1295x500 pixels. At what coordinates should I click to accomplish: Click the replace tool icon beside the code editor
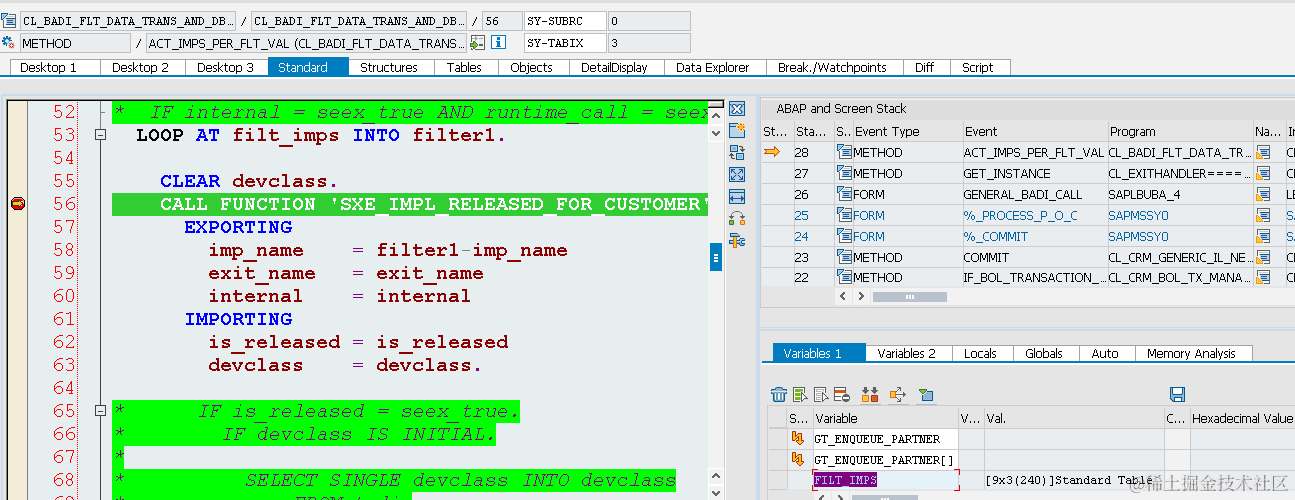point(737,153)
